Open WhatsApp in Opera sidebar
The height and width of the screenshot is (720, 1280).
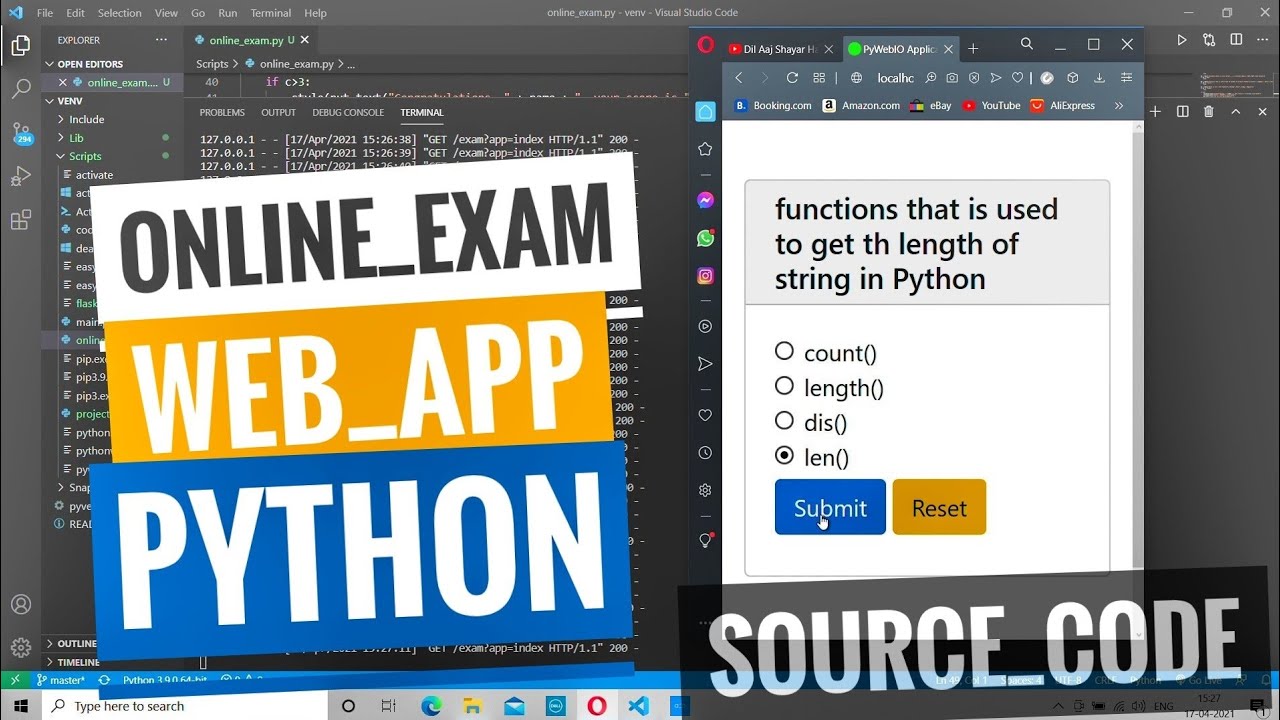[705, 238]
